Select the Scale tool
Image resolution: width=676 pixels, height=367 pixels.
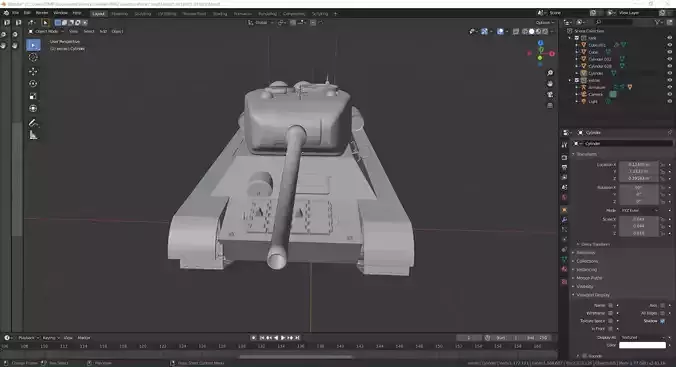33,96
